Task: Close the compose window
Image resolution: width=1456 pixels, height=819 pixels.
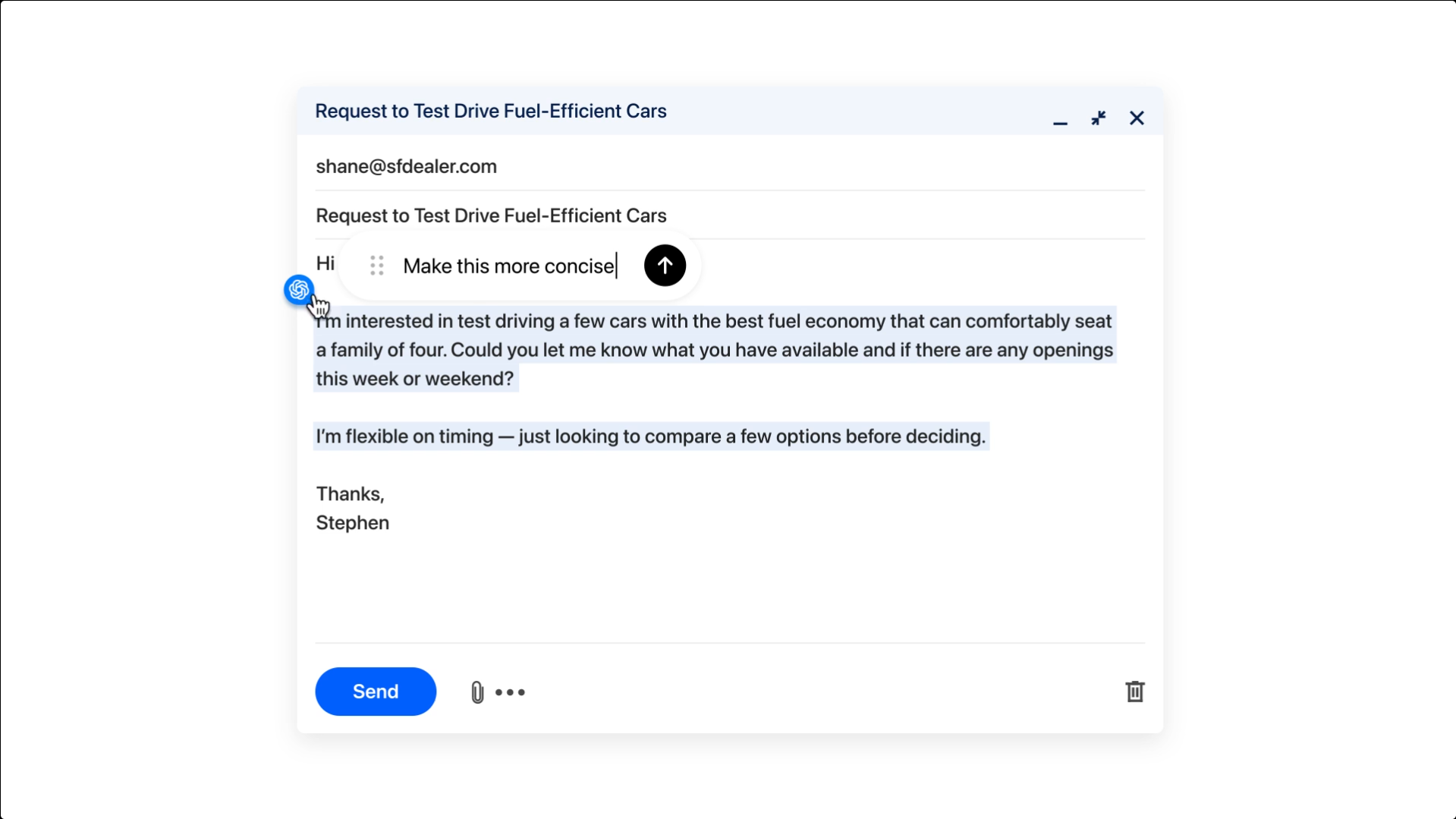Action: click(x=1137, y=118)
